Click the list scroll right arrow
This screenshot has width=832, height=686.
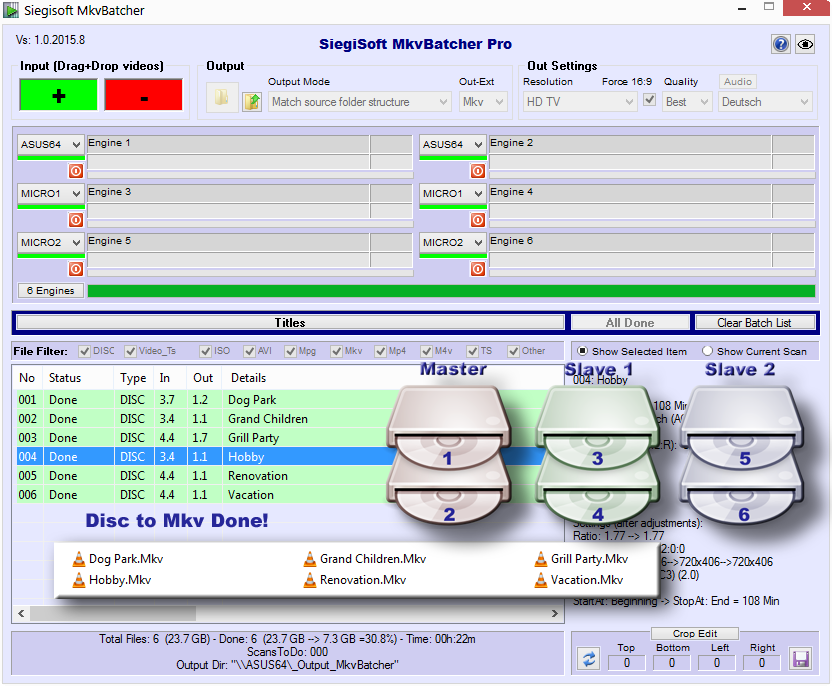554,613
